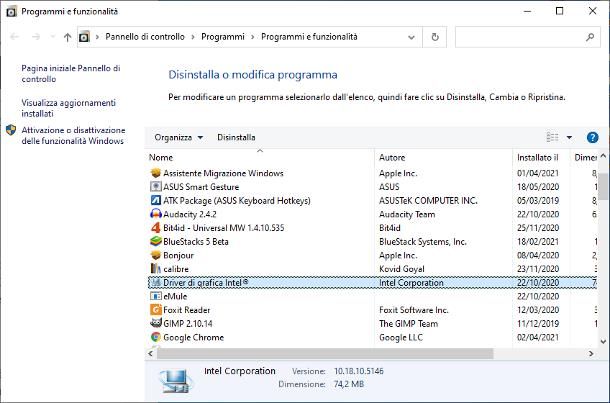
Task: Click the large Intel driver details icon
Action: [175, 380]
